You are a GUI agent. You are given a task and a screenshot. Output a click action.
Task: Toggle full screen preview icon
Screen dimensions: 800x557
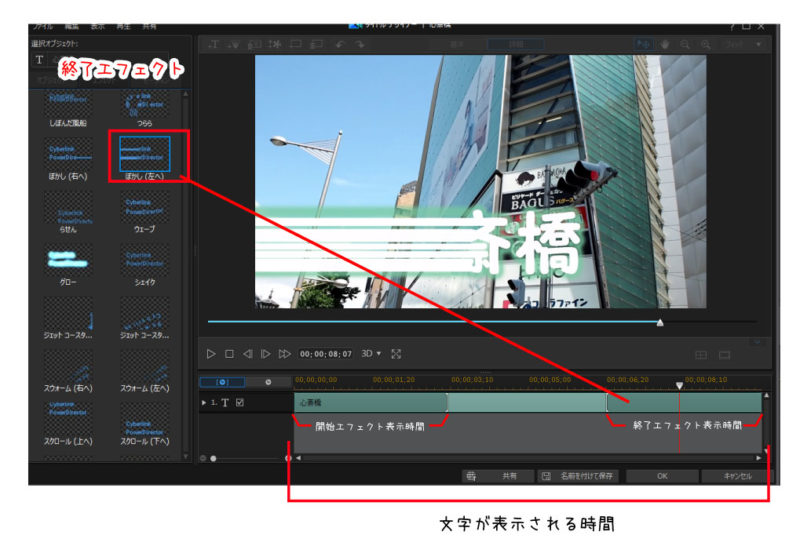tap(397, 354)
